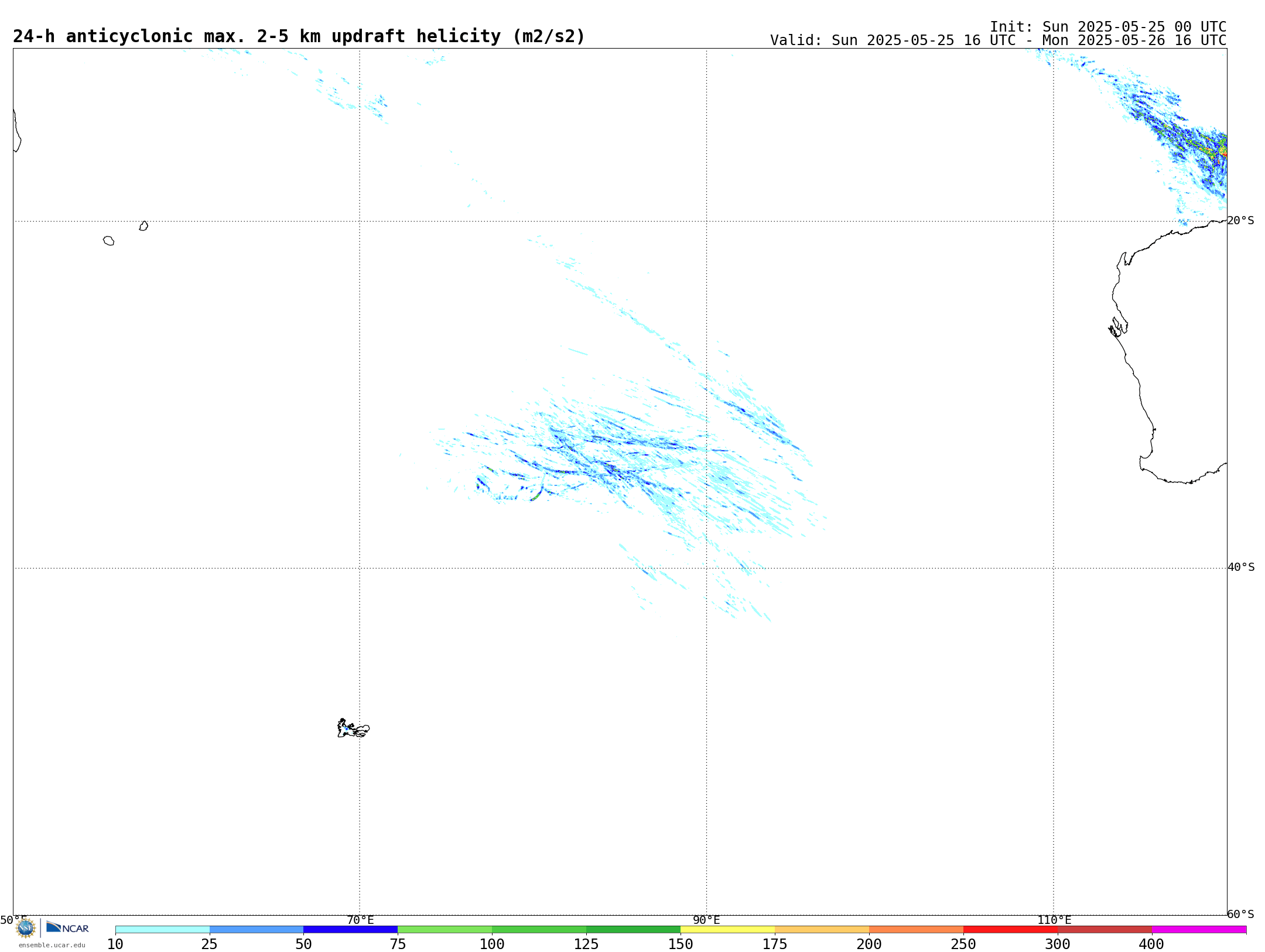This screenshot has width=1265, height=952.
Task: Click the Mauritius island outline on map
Action: (x=143, y=226)
